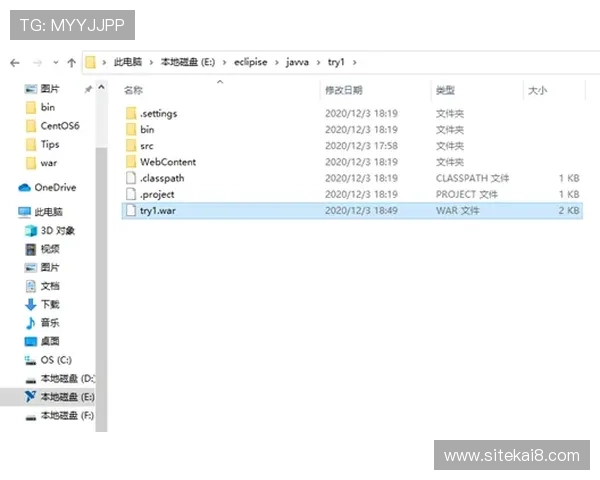The height and width of the screenshot is (480, 600).
Task: Select the try1.war file icon
Action: pos(131,210)
